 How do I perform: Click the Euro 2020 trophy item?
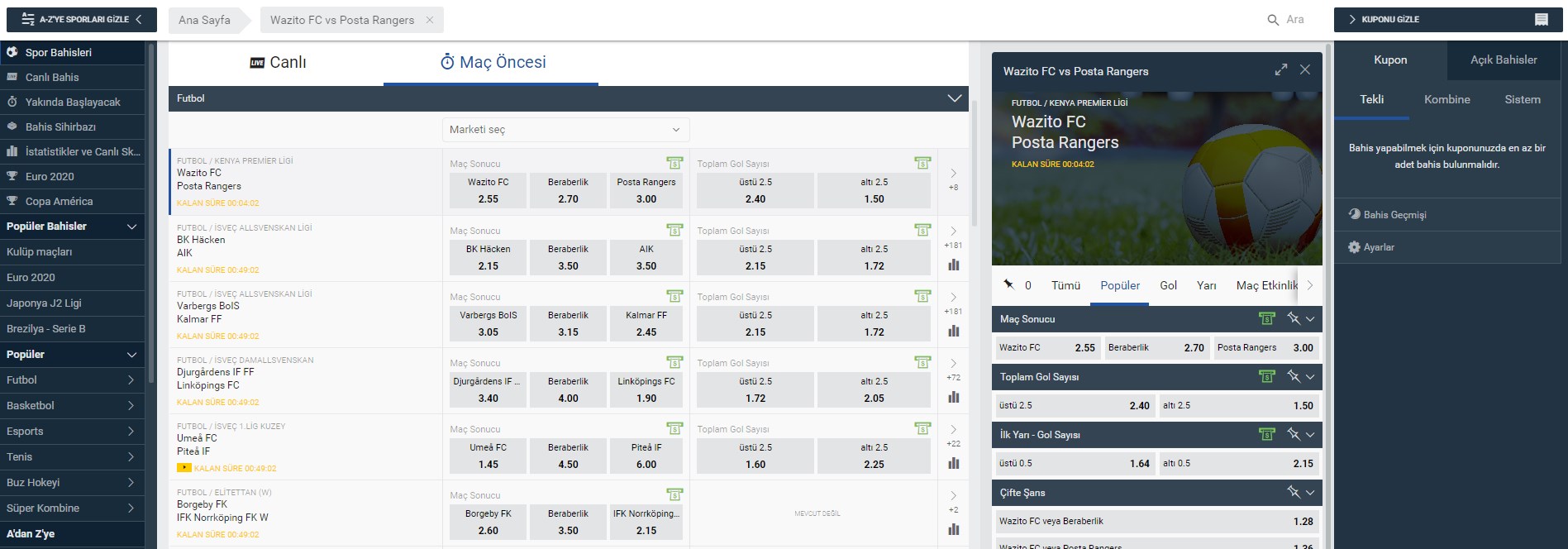pos(73,176)
